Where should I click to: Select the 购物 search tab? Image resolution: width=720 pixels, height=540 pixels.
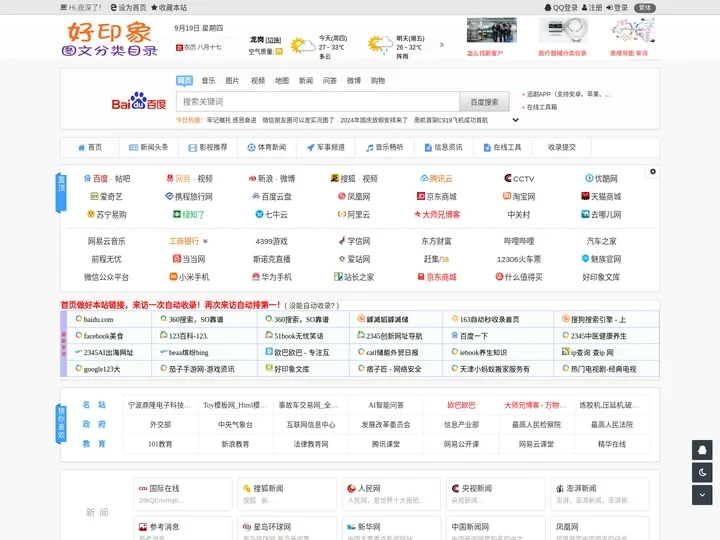tap(378, 81)
